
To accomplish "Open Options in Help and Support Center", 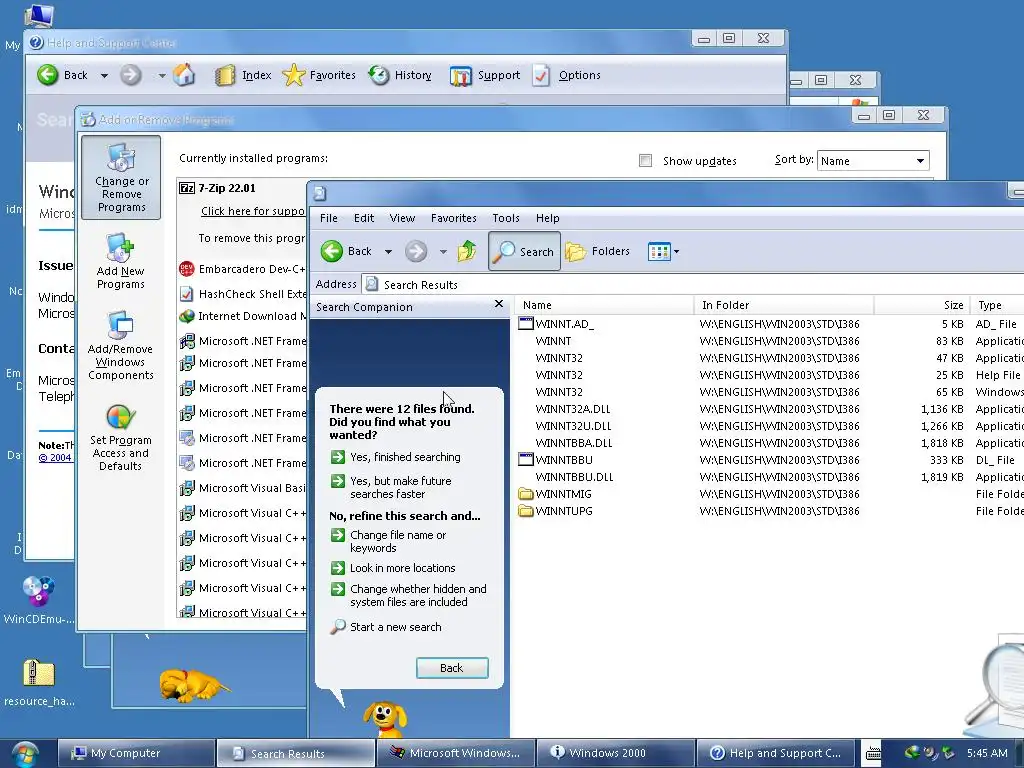I will [x=566, y=75].
